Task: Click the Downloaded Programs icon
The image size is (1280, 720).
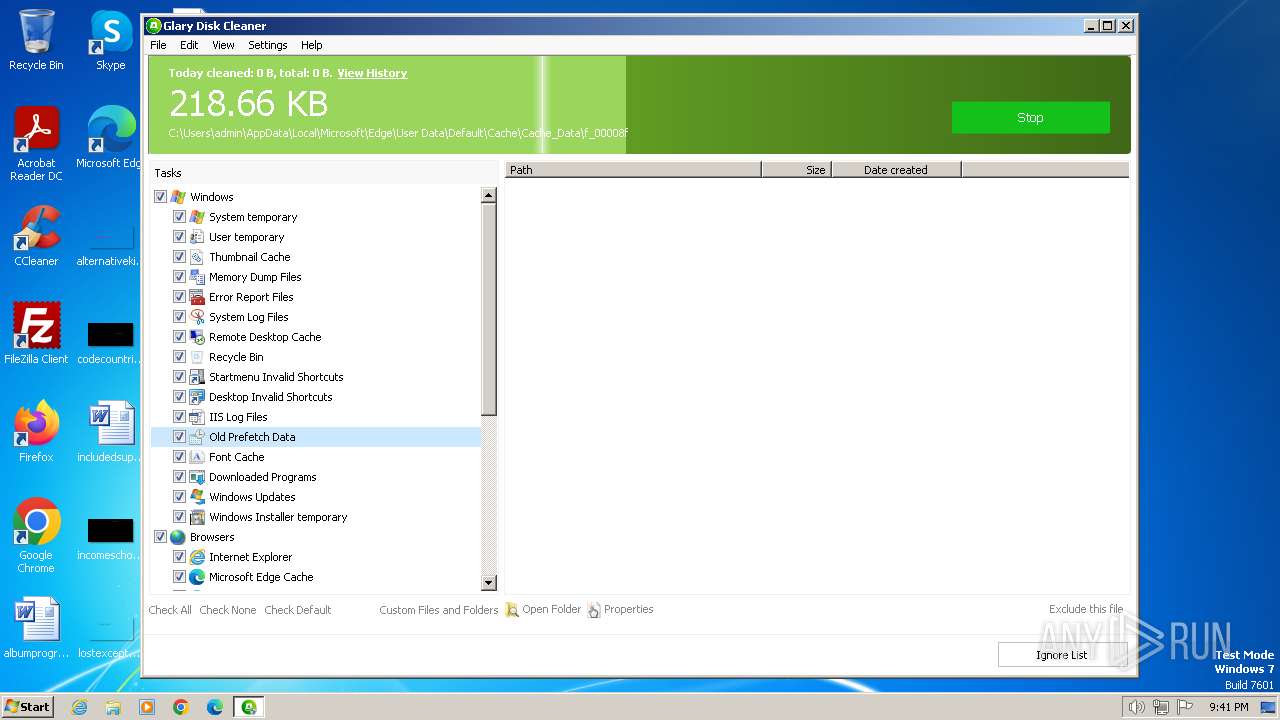Action: (x=197, y=477)
